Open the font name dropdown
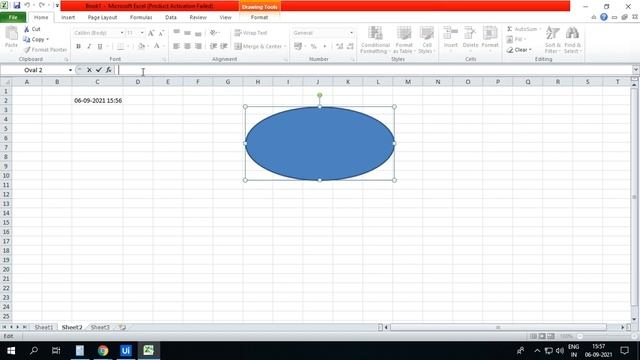640x360 pixels. pos(122,33)
